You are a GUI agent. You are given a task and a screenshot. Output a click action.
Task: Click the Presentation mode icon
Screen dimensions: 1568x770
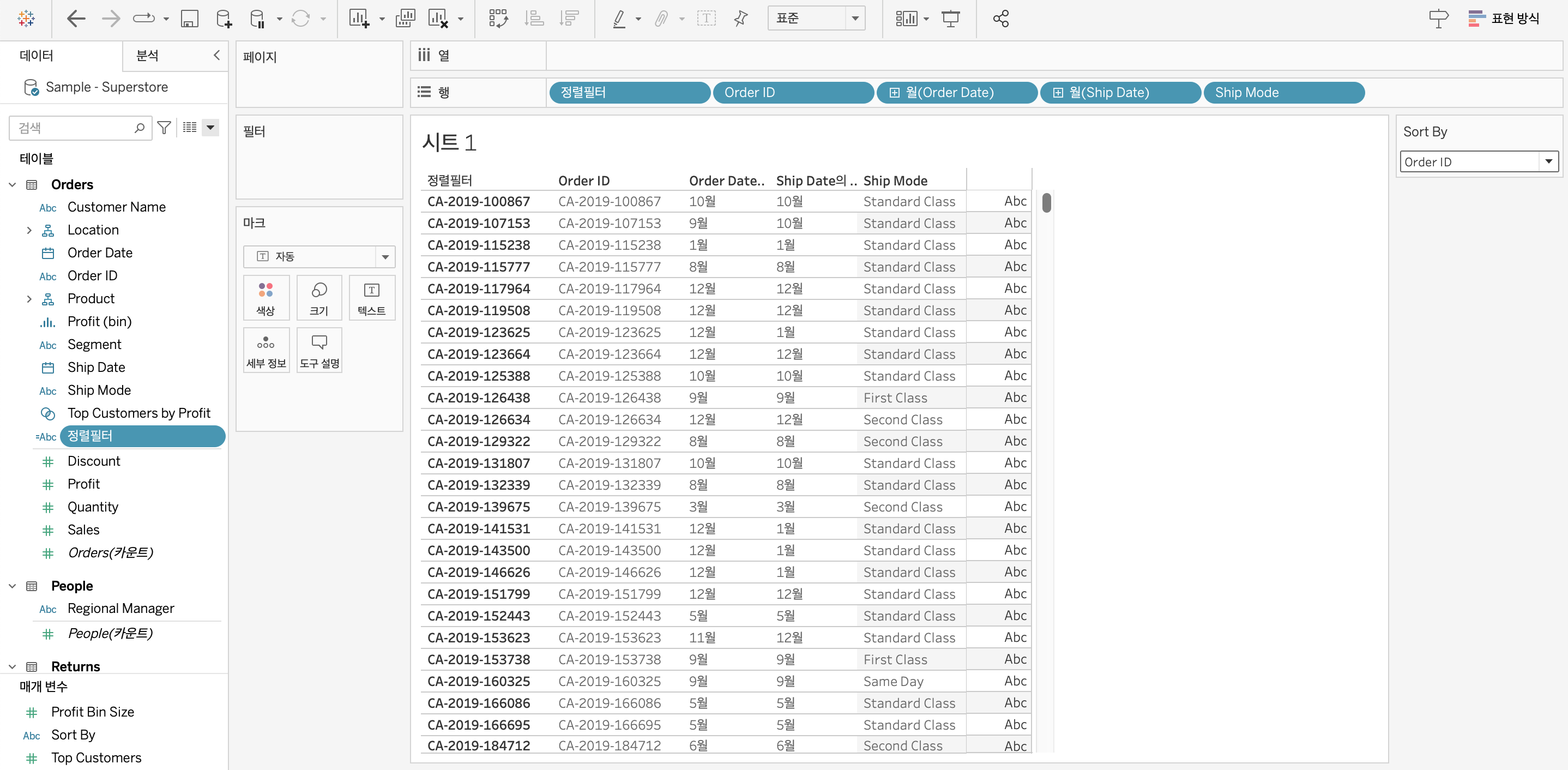coord(950,19)
